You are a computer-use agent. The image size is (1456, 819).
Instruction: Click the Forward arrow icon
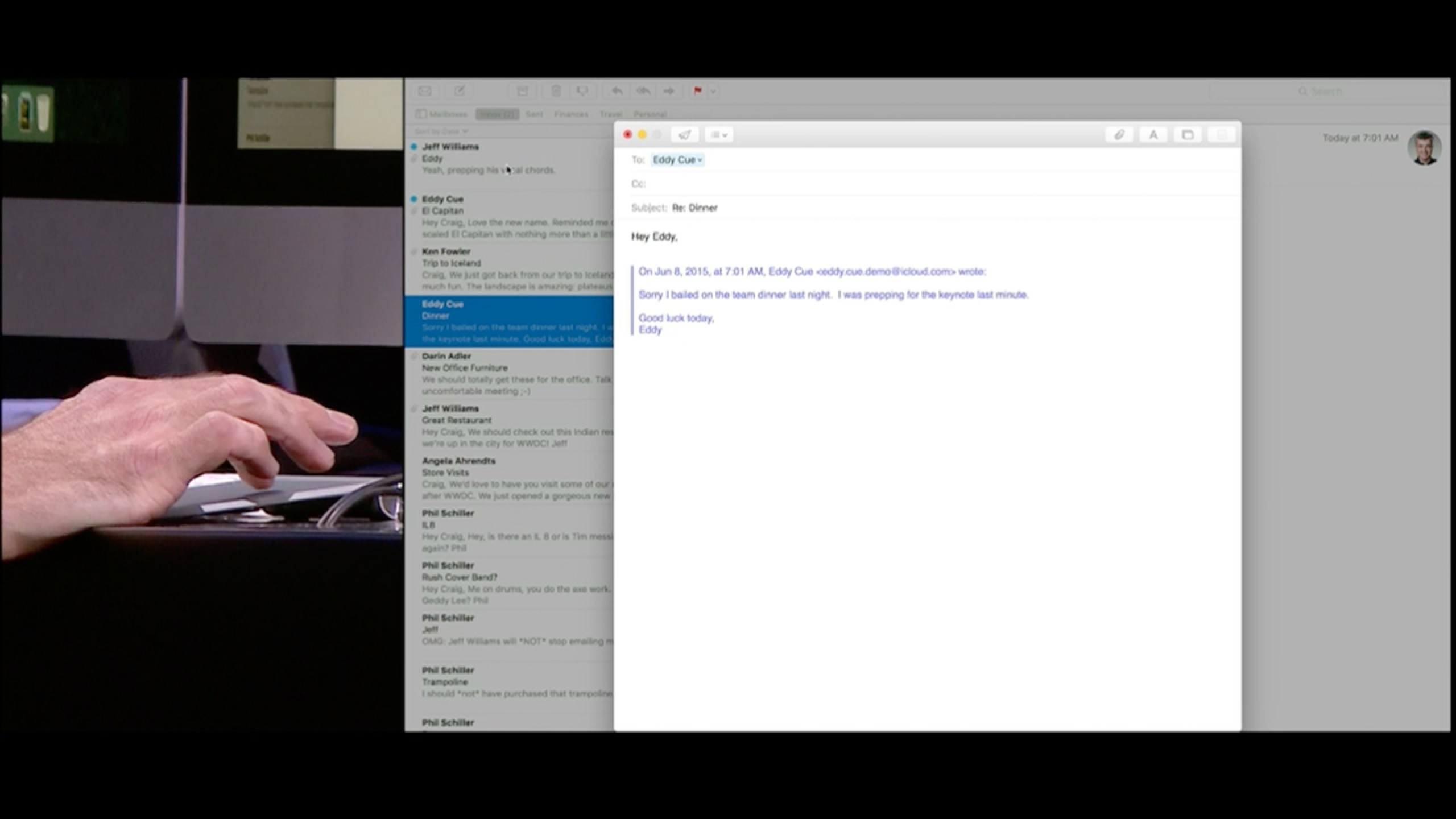669,91
